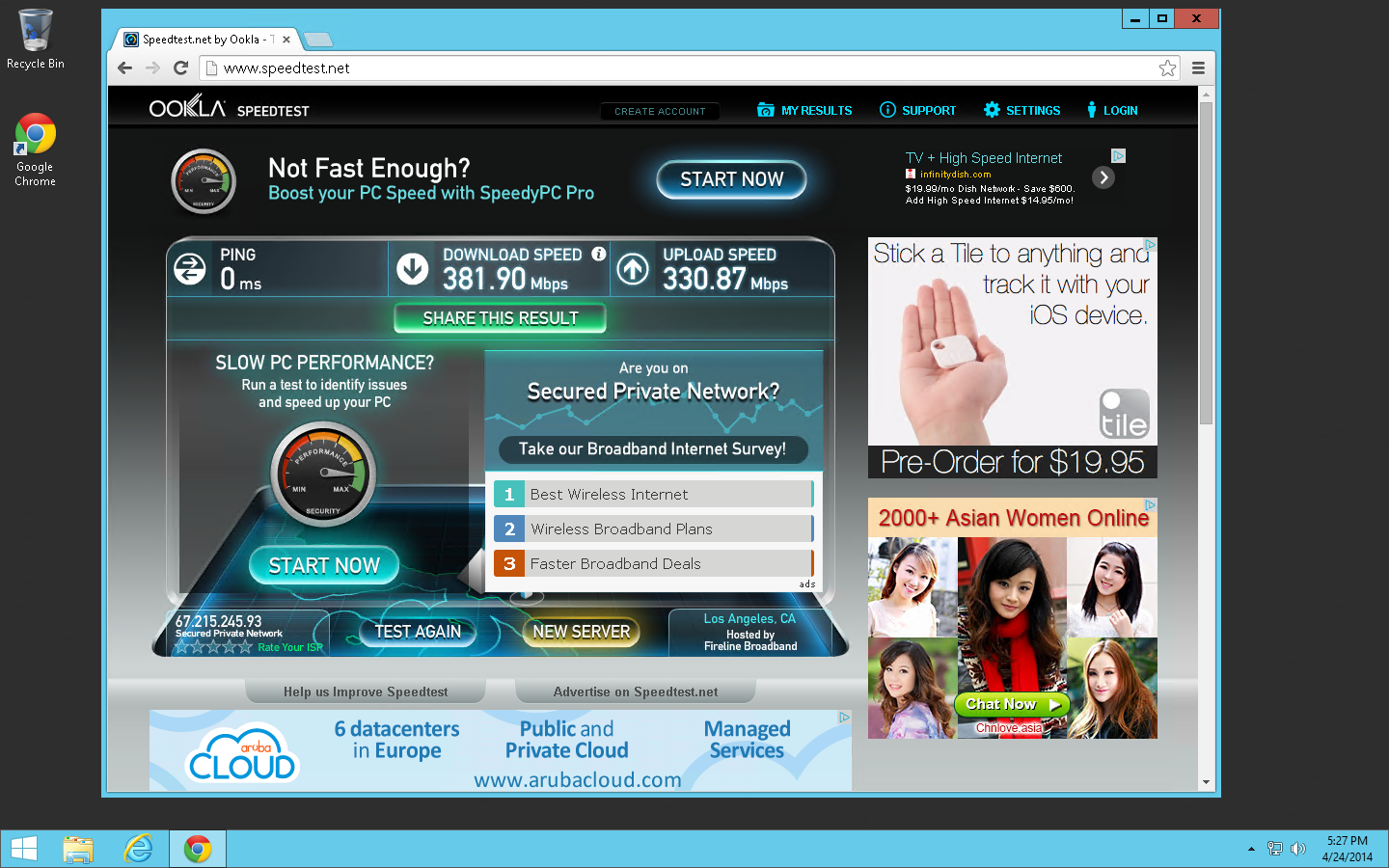The width and height of the screenshot is (1389, 868).
Task: Click the network tray icon
Action: coord(1274,849)
